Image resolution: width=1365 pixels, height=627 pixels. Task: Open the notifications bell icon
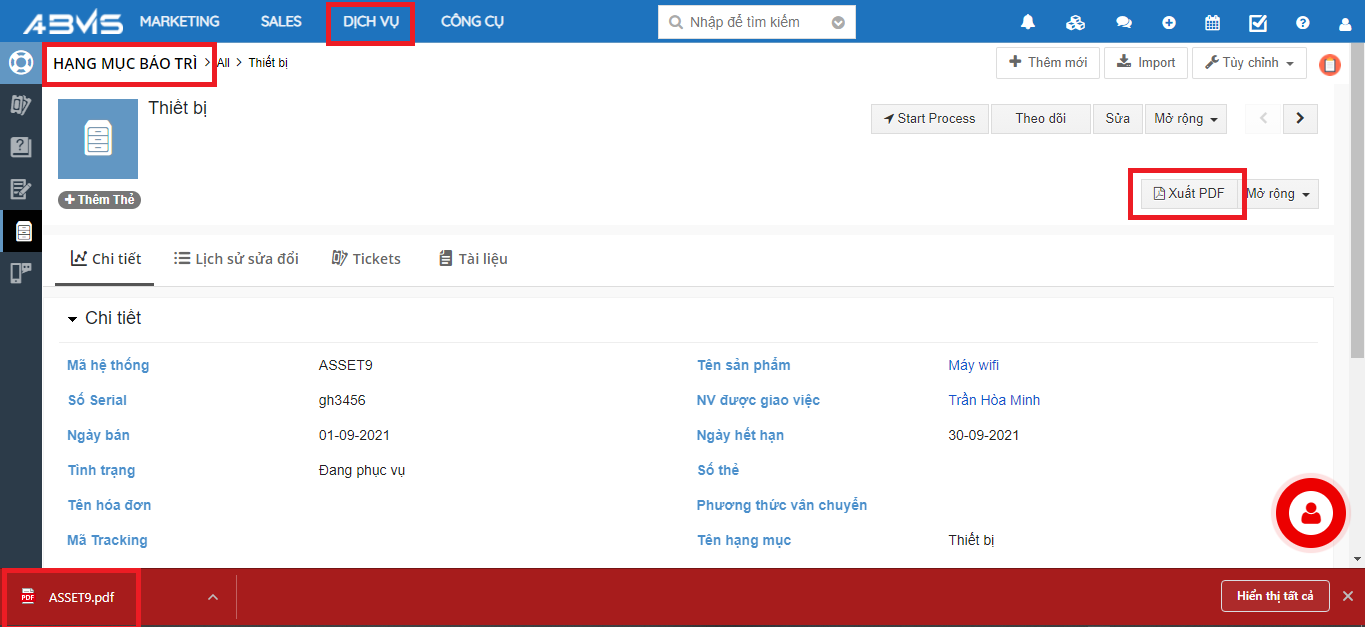pos(1028,22)
